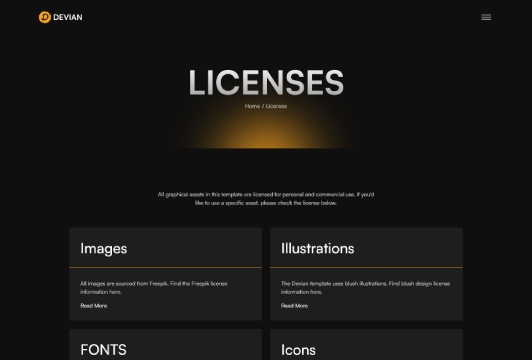Open Read More in Illustrations card
This screenshot has height=360, width=532.
(x=294, y=306)
